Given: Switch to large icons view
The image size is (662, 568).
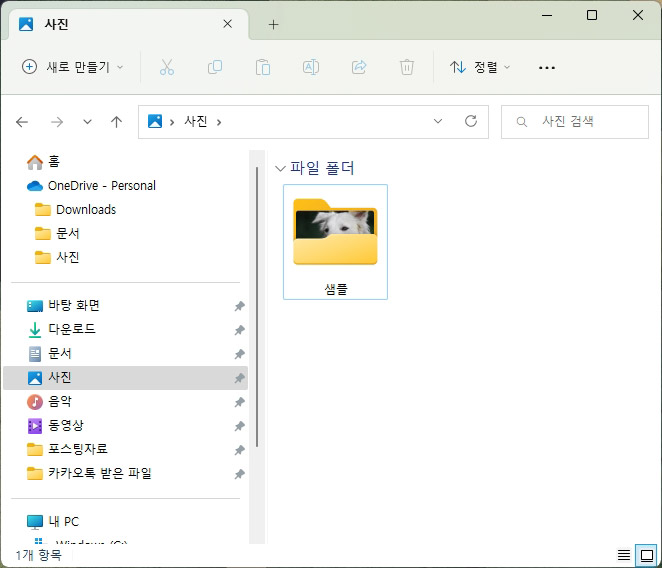Looking at the screenshot, I should (647, 555).
